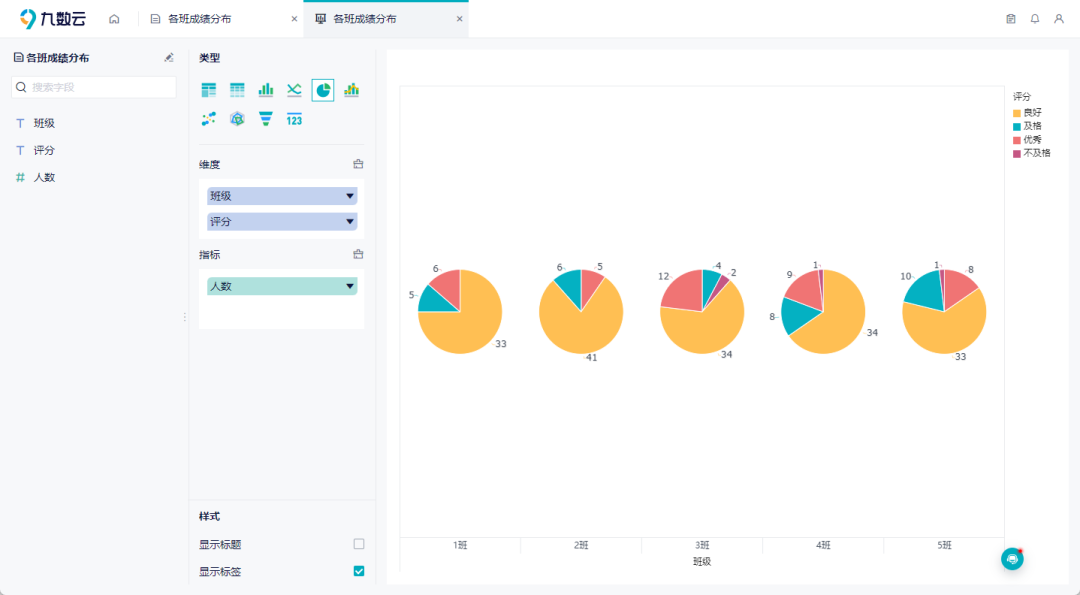Open dropdown arrow on 评分 dimension
Screen dimensions: 1080x595
350,222
